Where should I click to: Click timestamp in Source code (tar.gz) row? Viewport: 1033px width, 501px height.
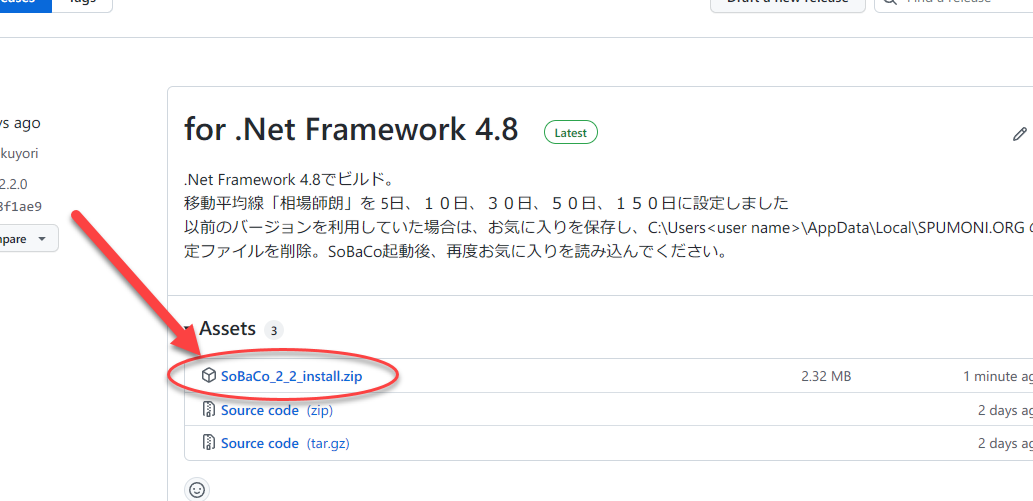click(x=1005, y=443)
